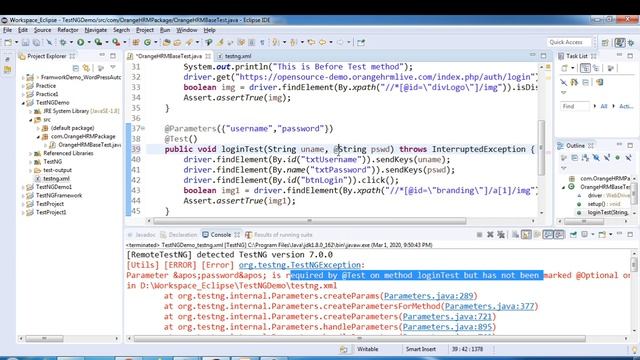The image size is (640, 360).
Task: Click the Open Type icon in toolbar
Action: coord(166,42)
